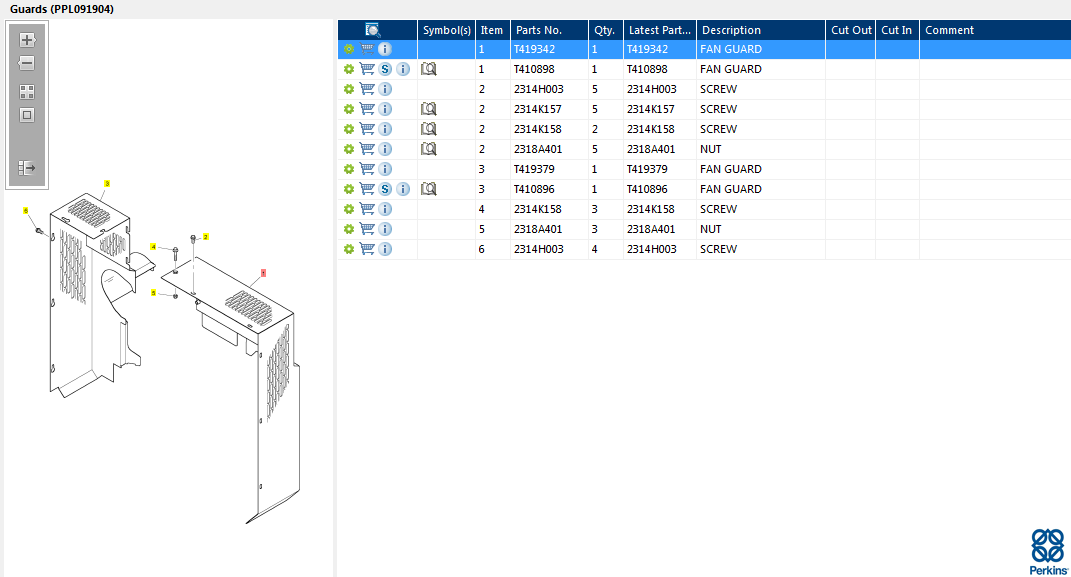1071x577 pixels.
Task: Add item 5 NUT 2318A401 to cart
Action: pyautogui.click(x=367, y=229)
